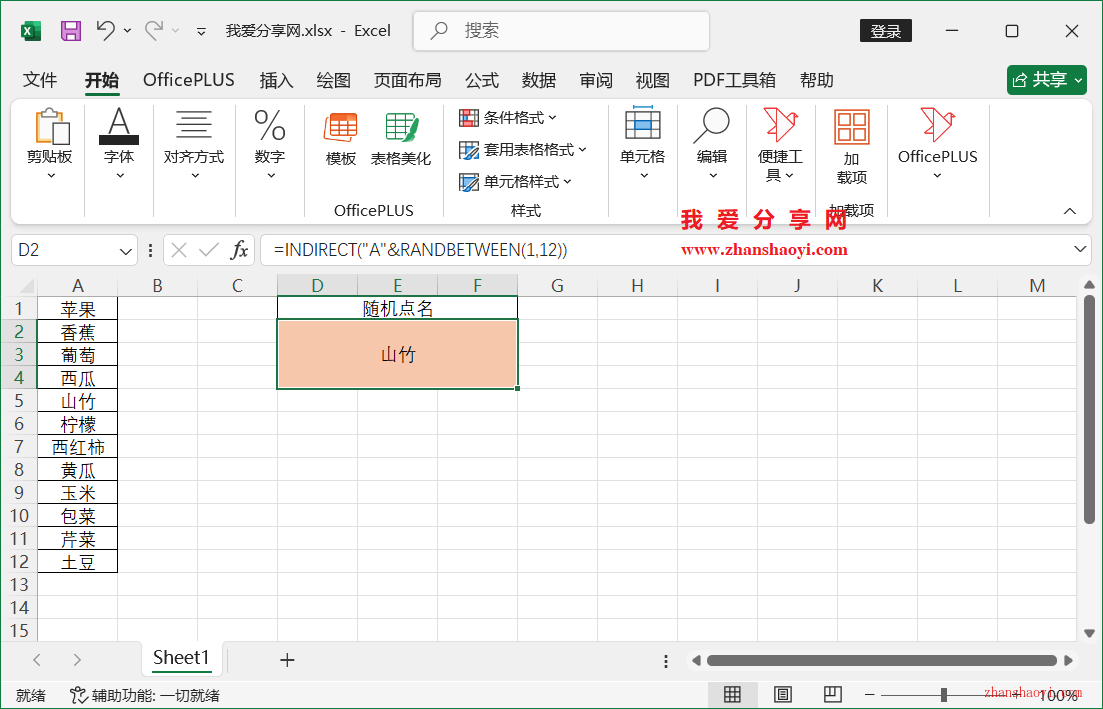Viewport: 1103px width, 709px height.
Task: Click the fx Insert Function icon
Action: click(x=239, y=250)
